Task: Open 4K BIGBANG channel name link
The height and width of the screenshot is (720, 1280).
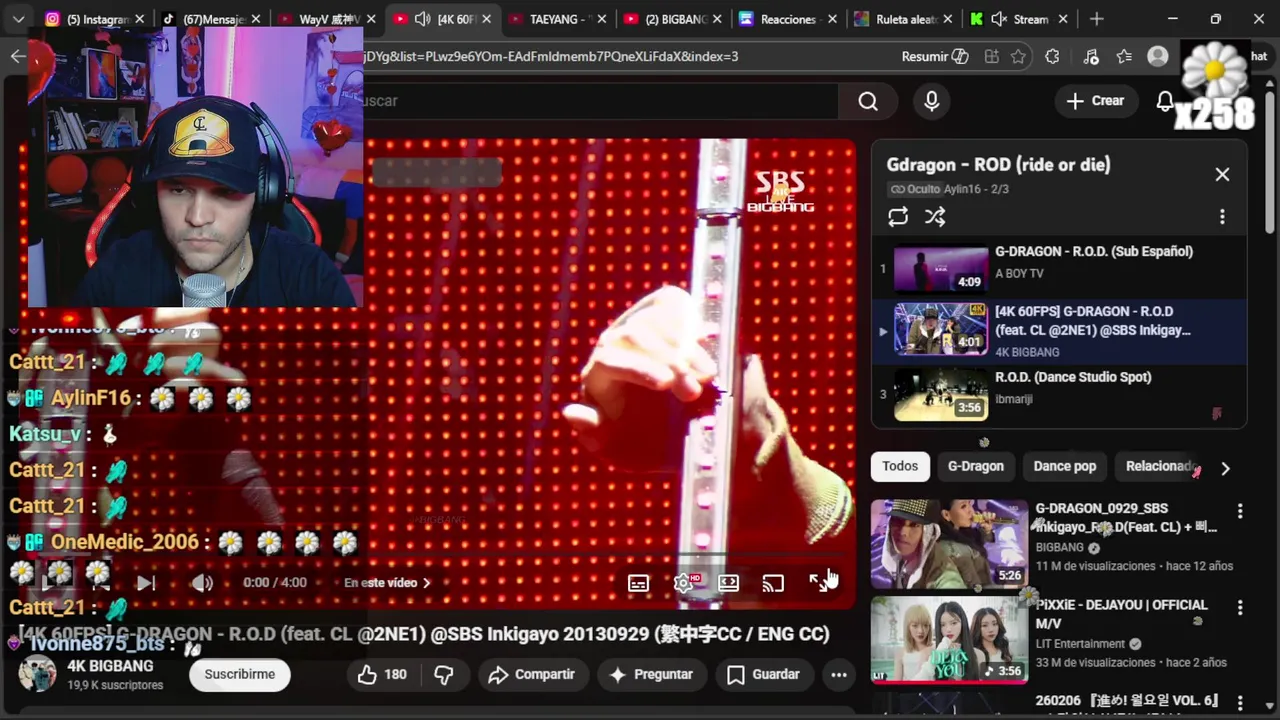Action: point(110,666)
